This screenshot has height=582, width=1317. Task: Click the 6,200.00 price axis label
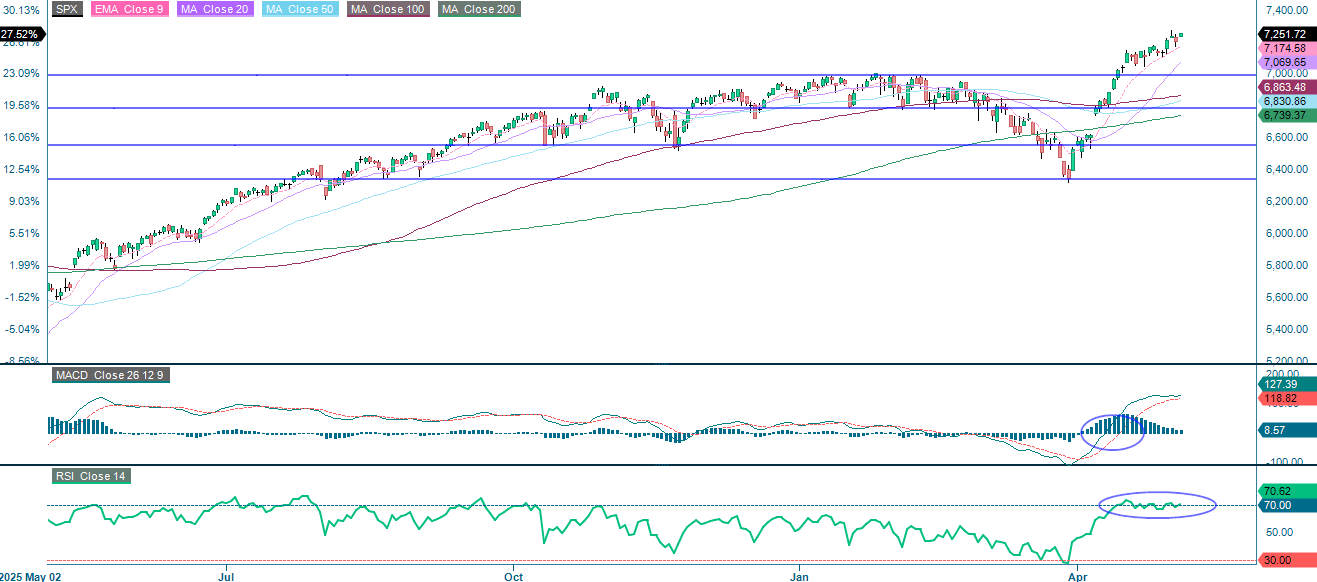click(1287, 202)
